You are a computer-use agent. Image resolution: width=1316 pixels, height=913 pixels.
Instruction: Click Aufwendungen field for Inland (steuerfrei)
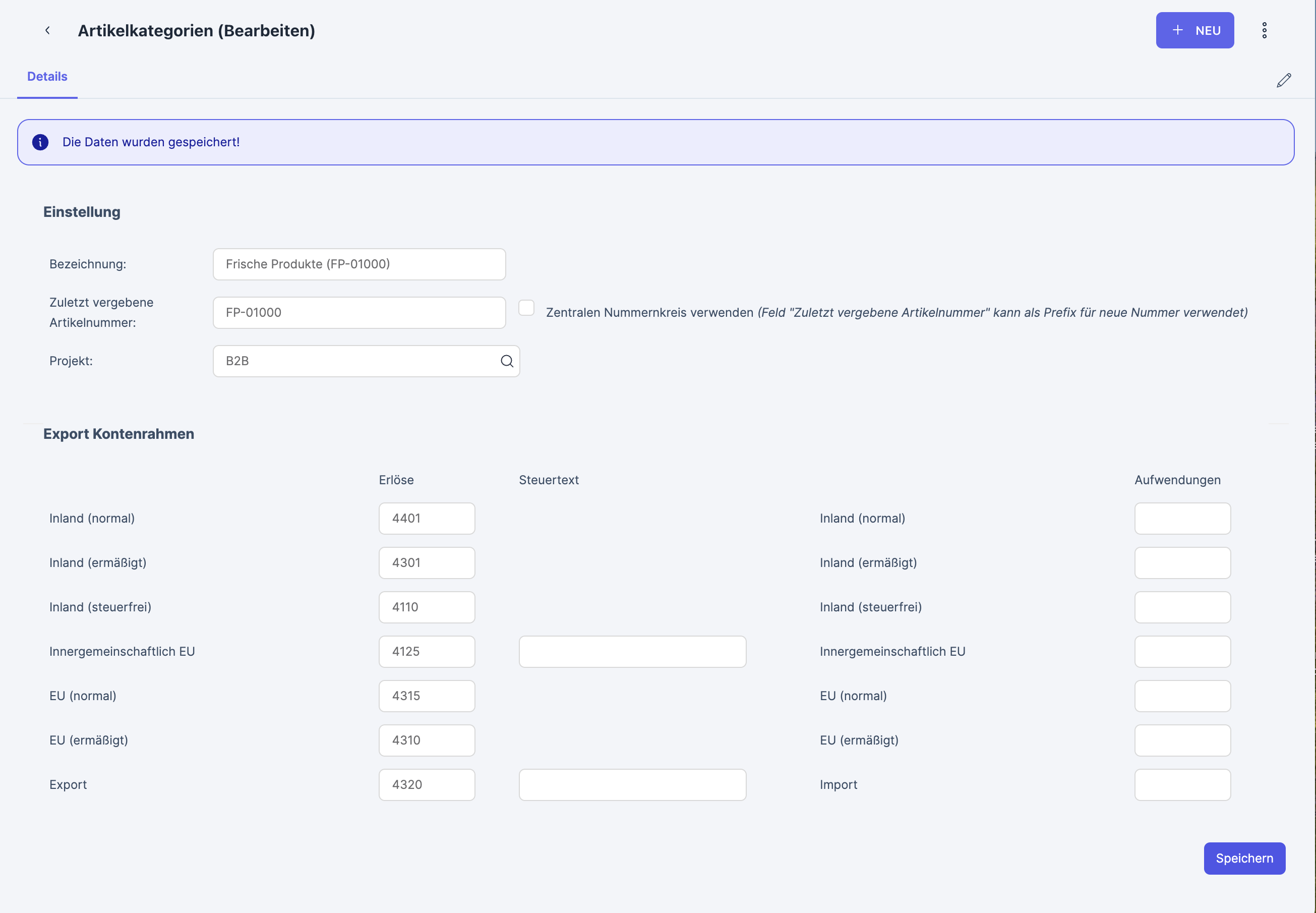1182,607
